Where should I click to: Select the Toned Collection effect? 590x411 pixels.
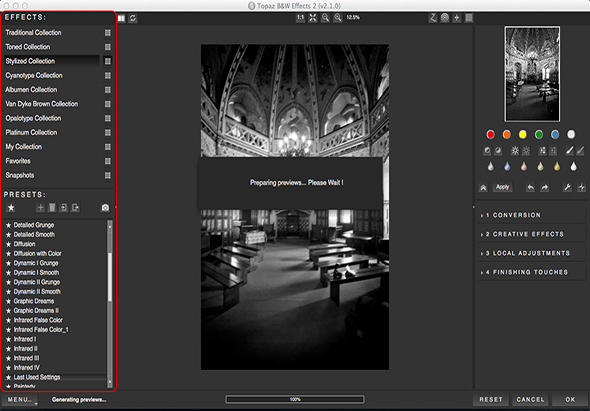27,47
